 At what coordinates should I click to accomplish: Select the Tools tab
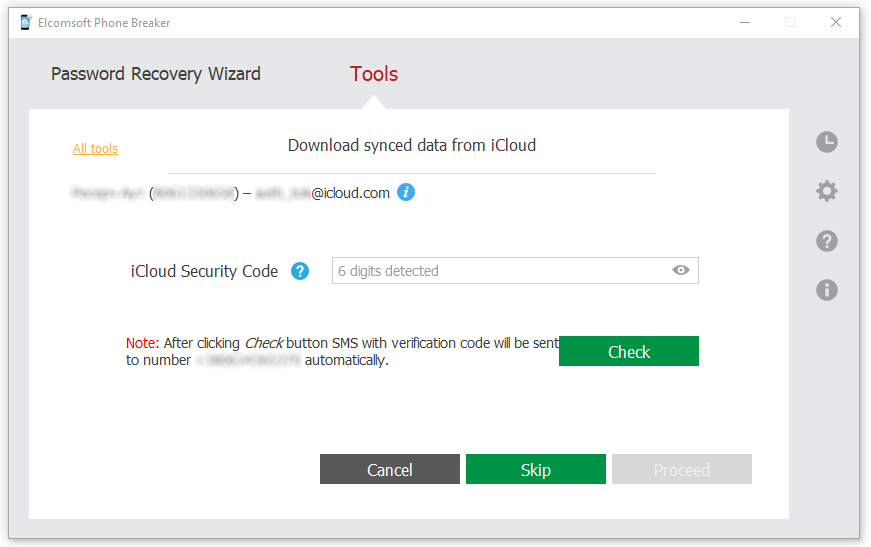click(374, 74)
